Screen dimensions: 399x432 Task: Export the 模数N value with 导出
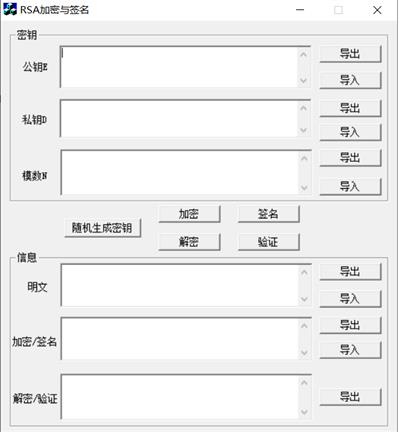pyautogui.click(x=350, y=158)
